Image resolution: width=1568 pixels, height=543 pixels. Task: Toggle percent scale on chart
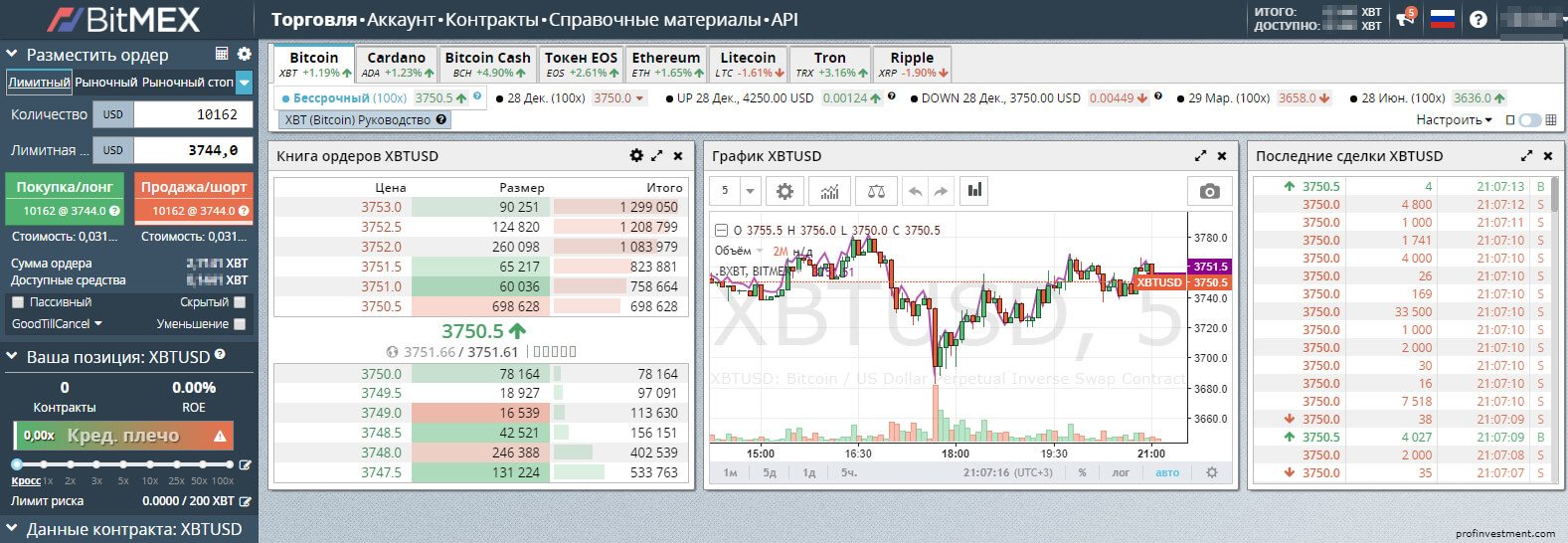(x=1083, y=472)
